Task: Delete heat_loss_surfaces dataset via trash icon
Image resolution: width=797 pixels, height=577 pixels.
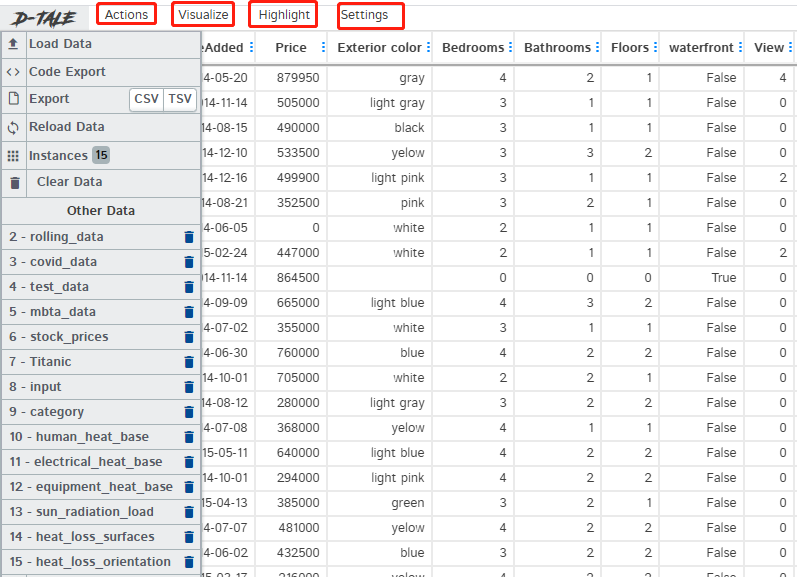Action: coord(189,537)
